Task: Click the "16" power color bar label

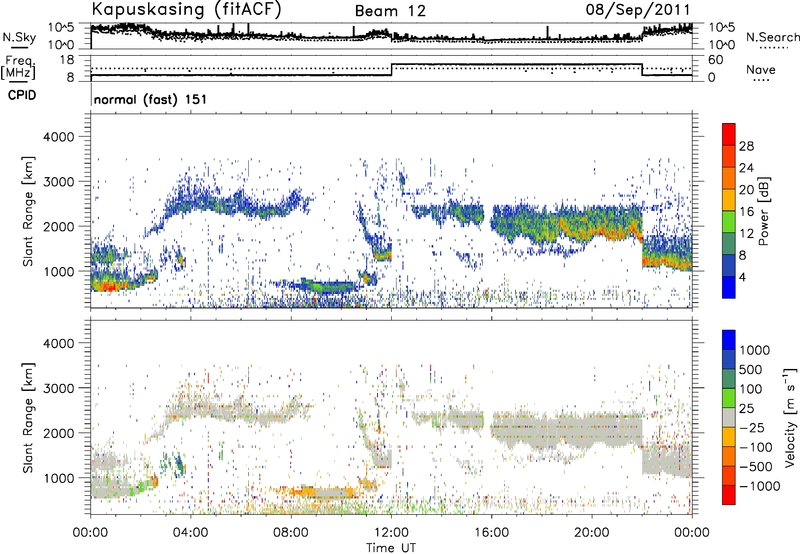Action: click(746, 212)
